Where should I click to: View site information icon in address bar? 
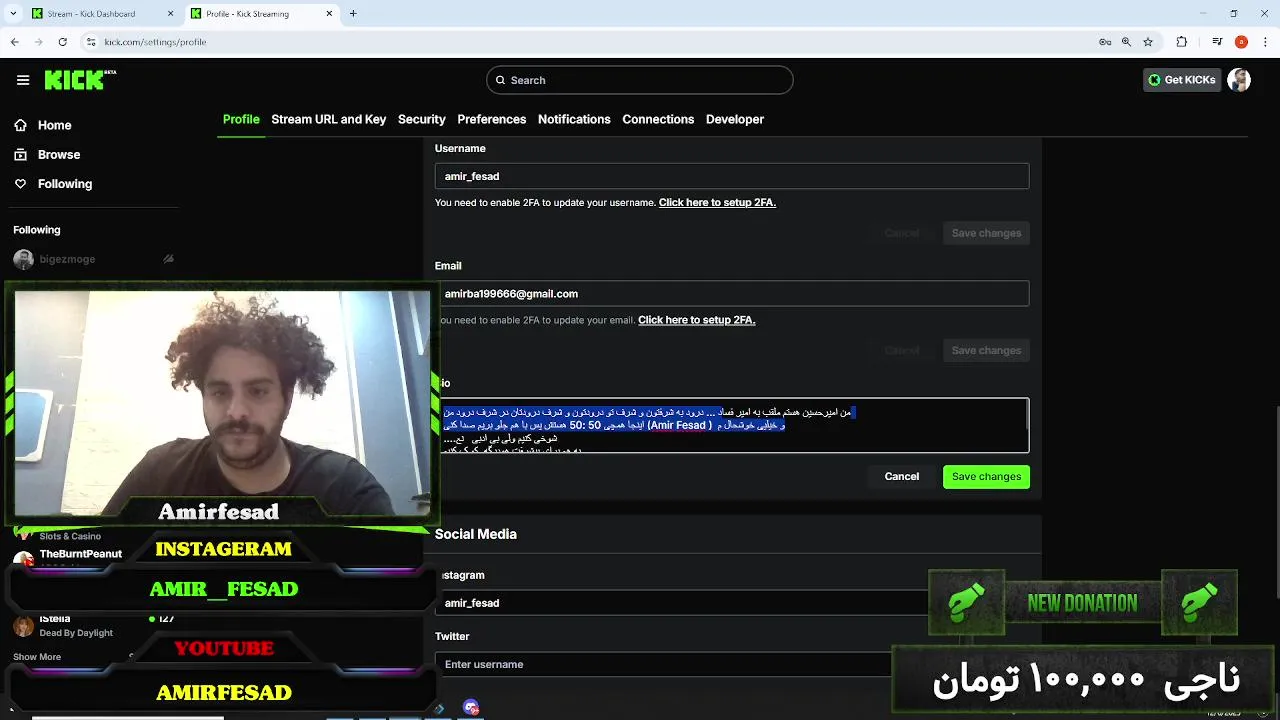[x=90, y=42]
